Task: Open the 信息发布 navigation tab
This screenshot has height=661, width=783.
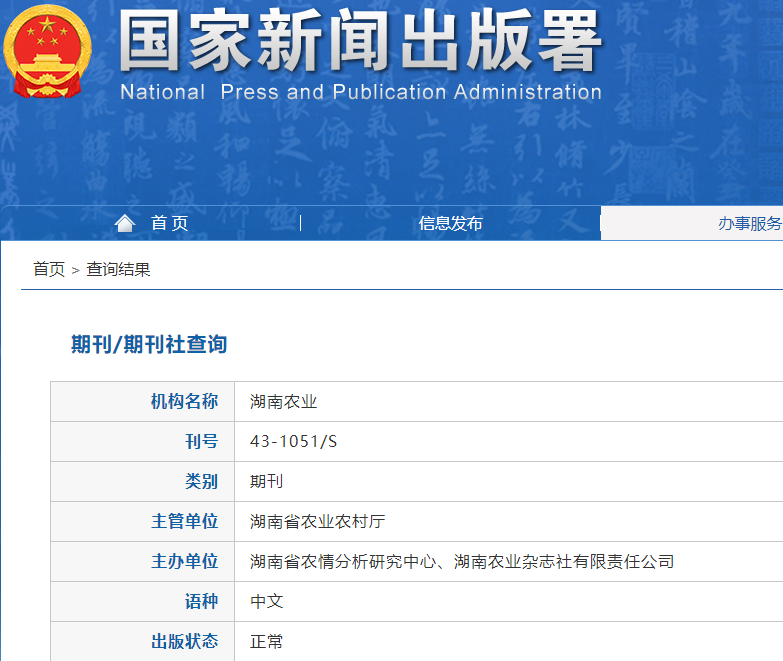Action: click(450, 223)
